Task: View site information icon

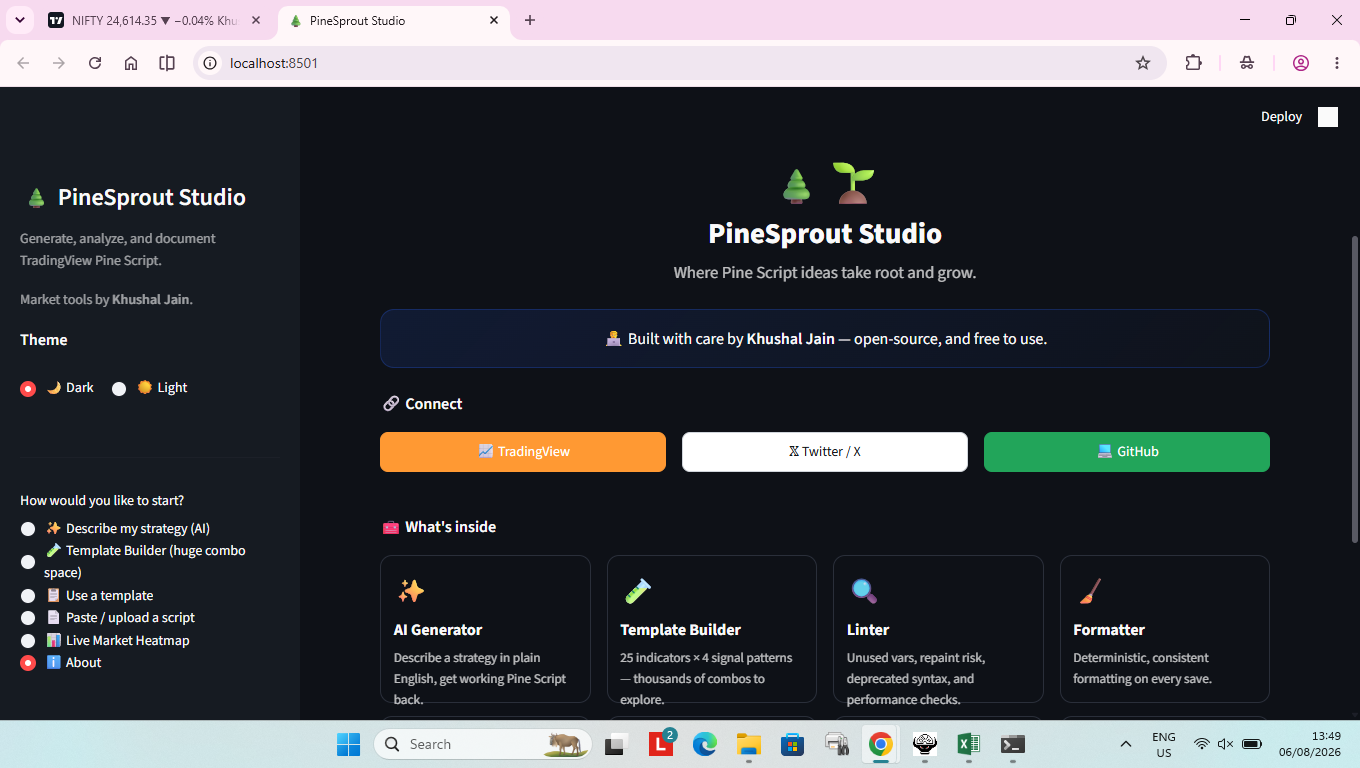Action: point(210,63)
